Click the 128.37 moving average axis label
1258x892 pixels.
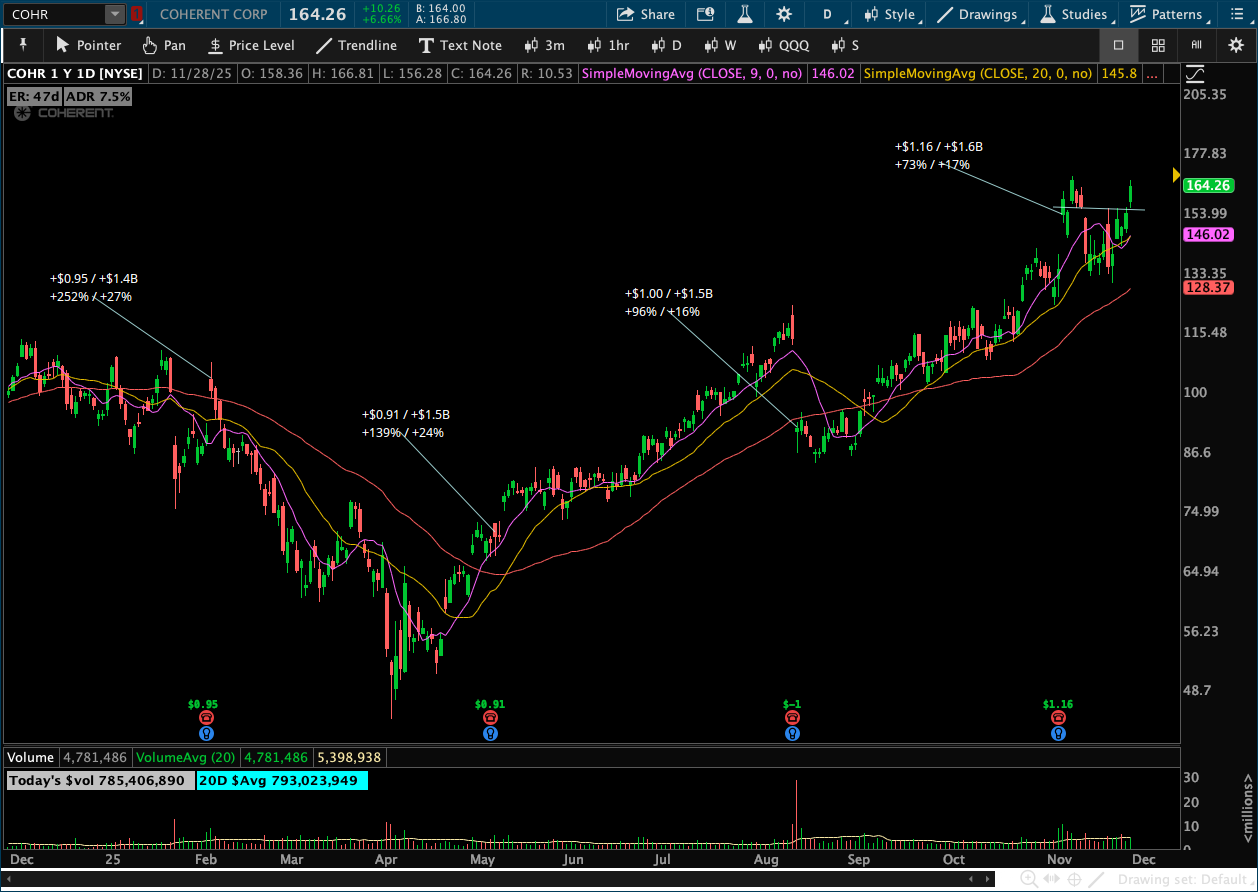click(1206, 287)
